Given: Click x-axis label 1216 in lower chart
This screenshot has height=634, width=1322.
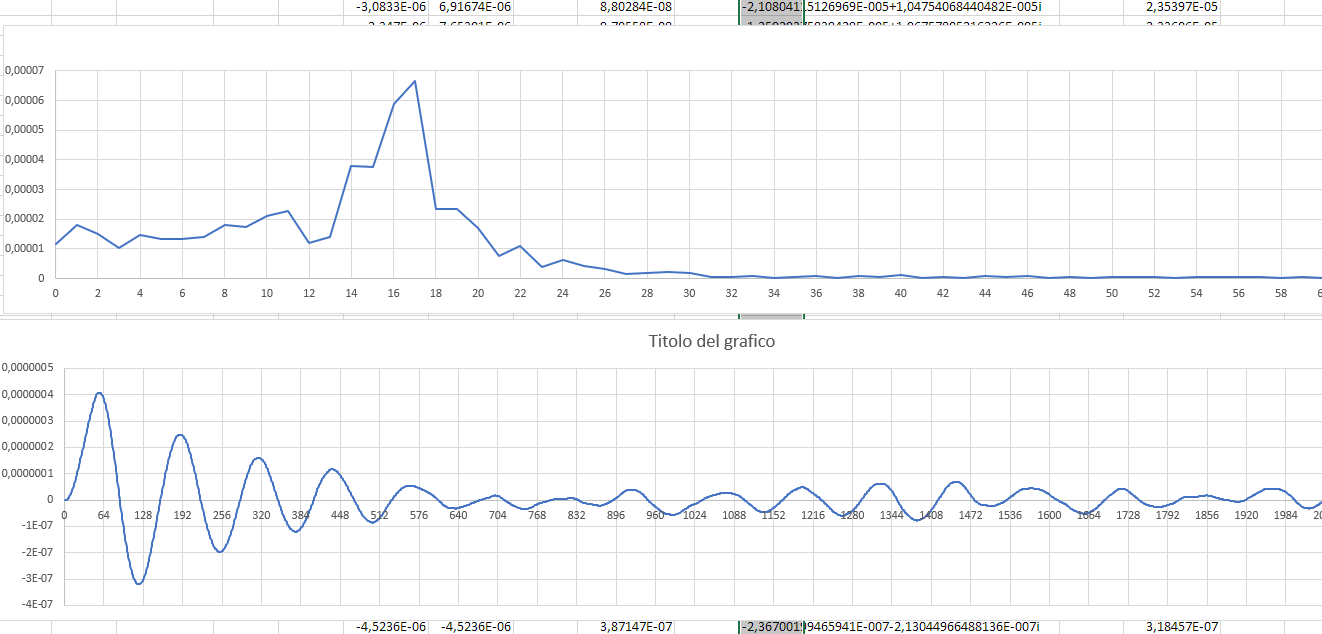Looking at the screenshot, I should [x=812, y=514].
